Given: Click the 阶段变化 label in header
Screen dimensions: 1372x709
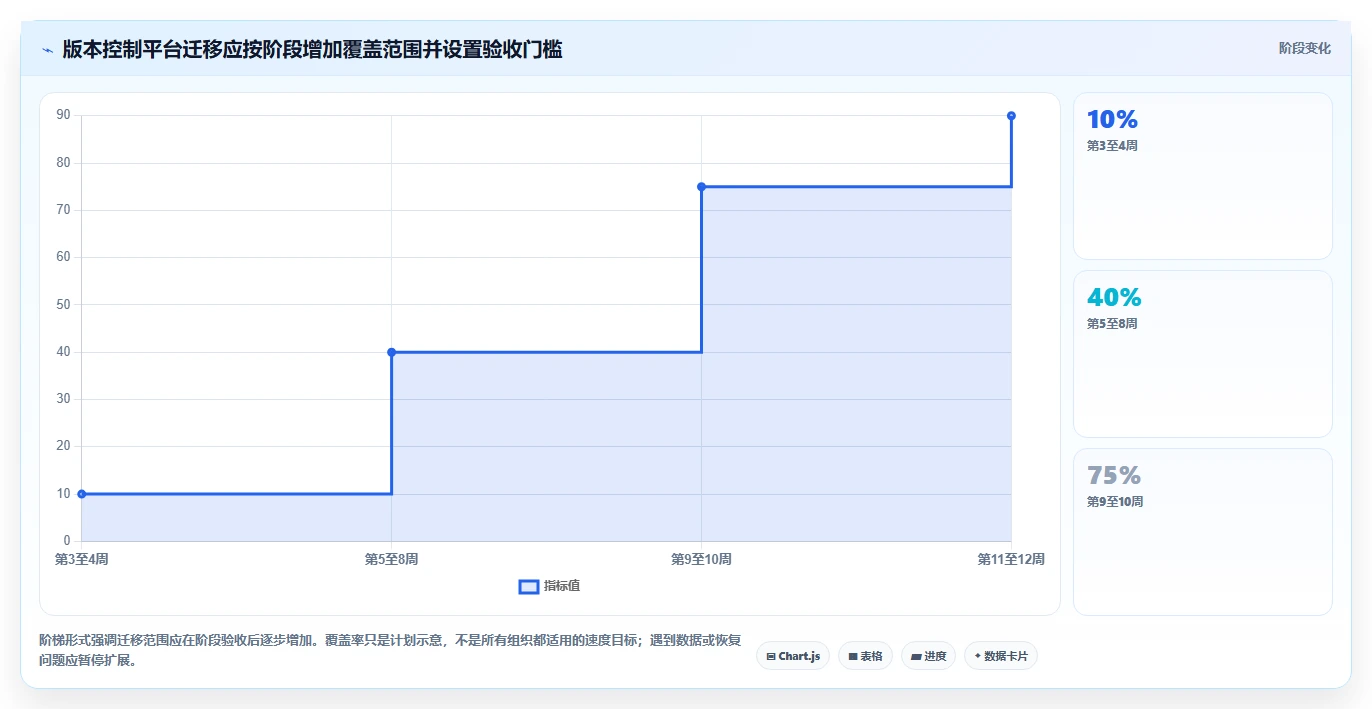Looking at the screenshot, I should (x=1304, y=48).
